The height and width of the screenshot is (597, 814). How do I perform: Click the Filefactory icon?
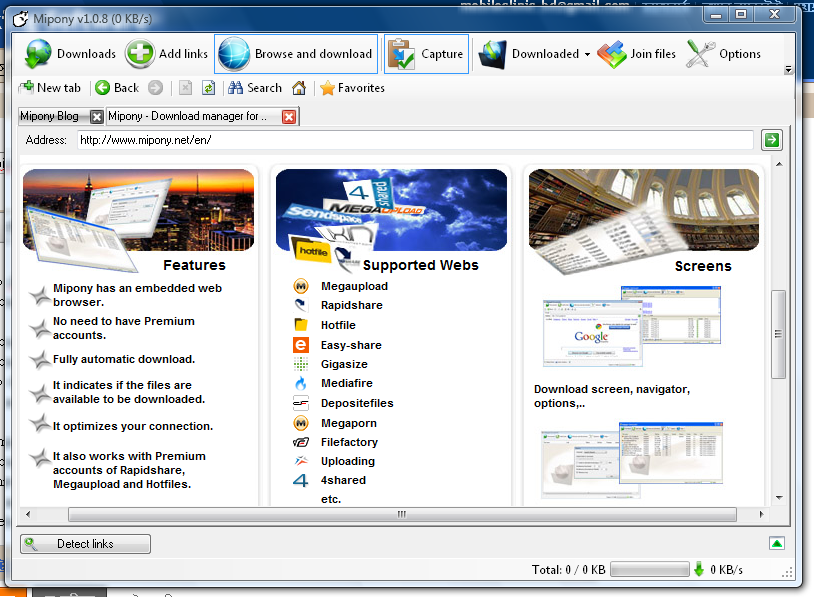301,442
